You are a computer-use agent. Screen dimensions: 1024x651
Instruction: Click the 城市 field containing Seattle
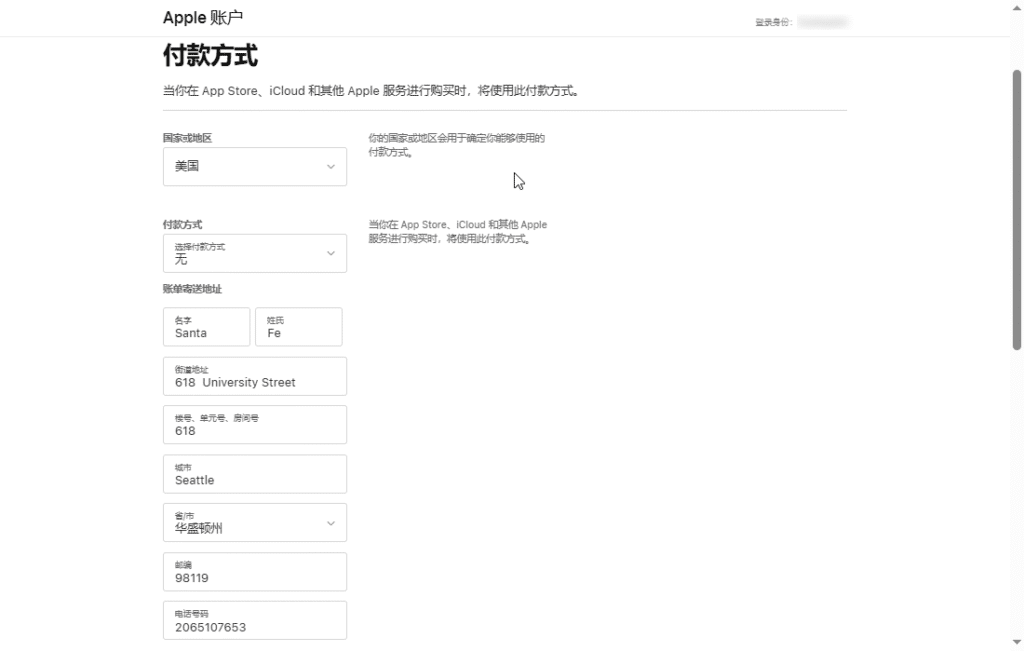254,474
